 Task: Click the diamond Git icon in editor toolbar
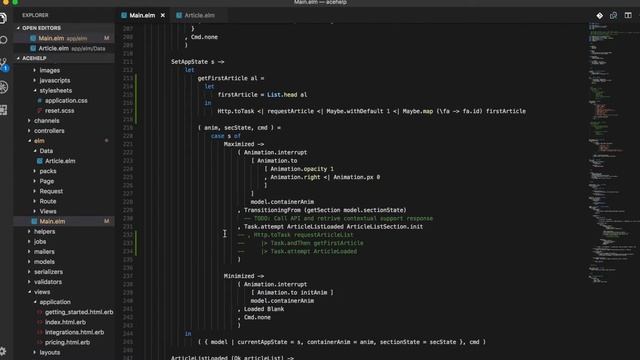[600, 16]
